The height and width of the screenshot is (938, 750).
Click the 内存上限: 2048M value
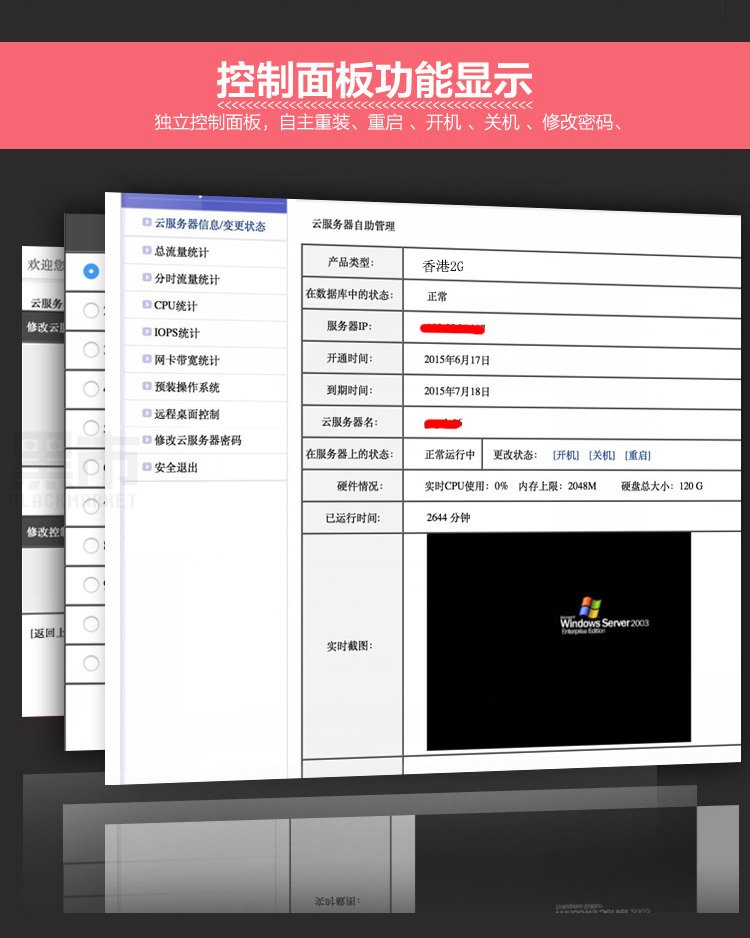coord(557,486)
